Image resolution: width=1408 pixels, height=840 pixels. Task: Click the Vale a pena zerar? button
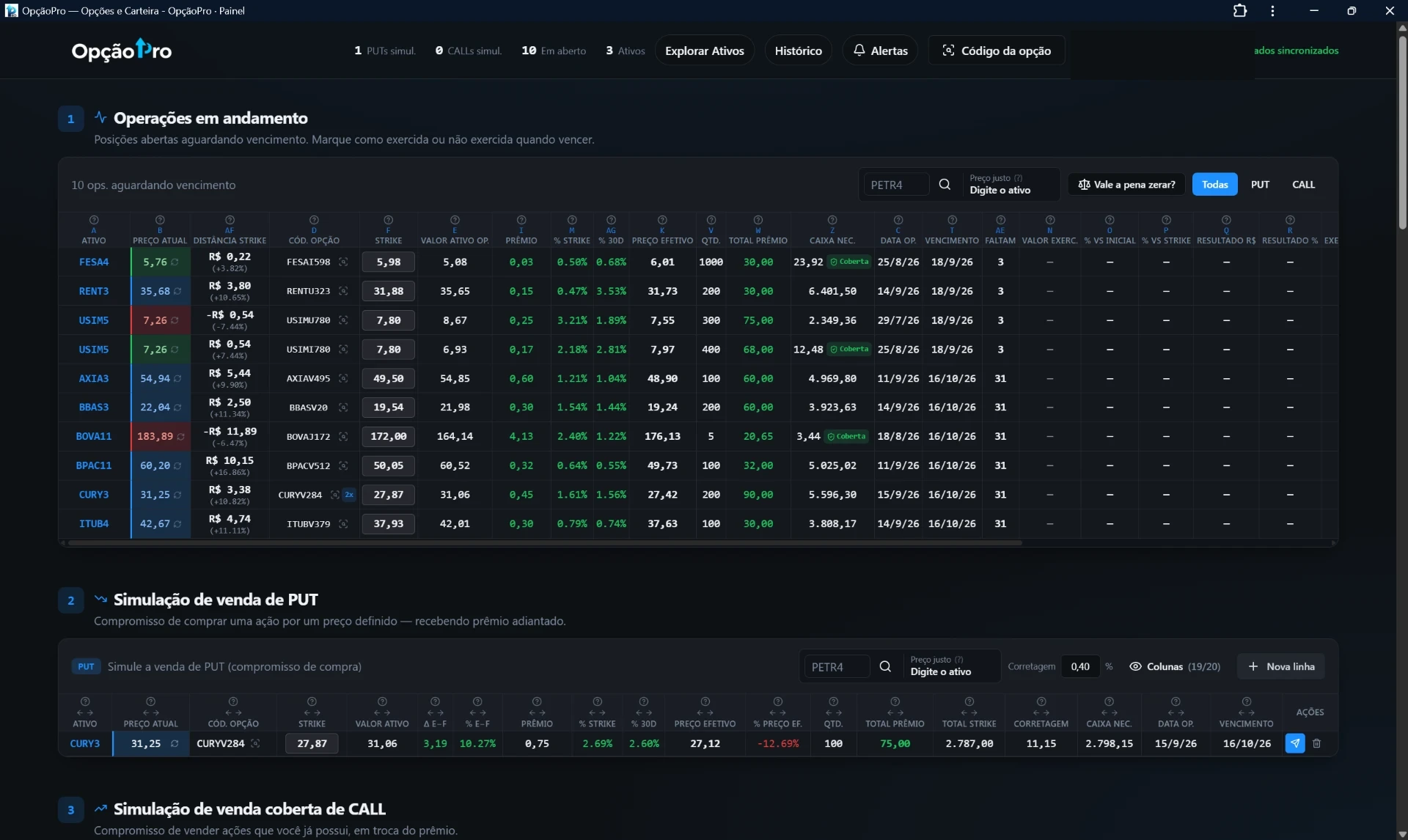click(1127, 185)
